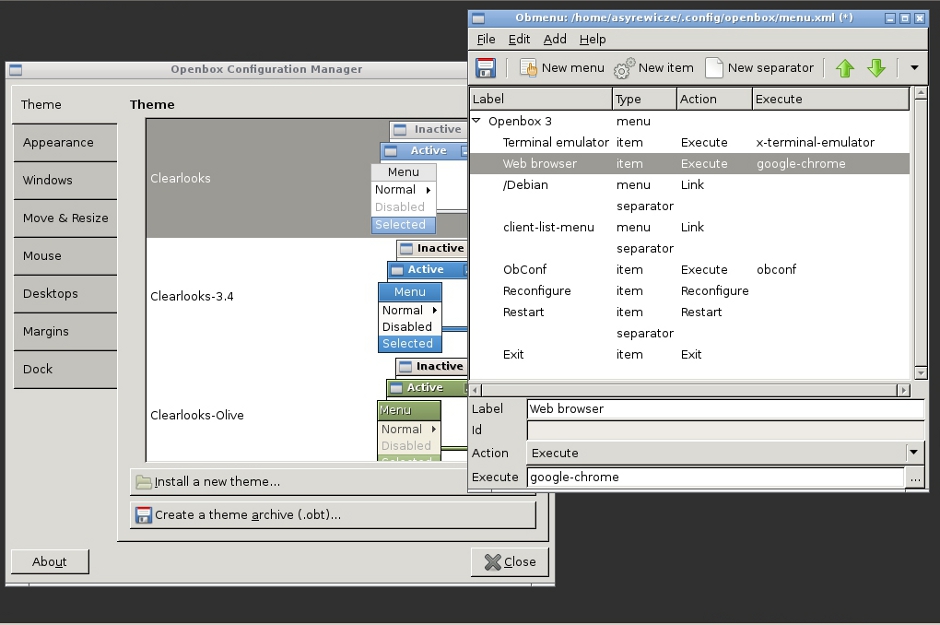This screenshot has width=940, height=625.
Task: Click vertical scrollbar up arrow in Obmenu list
Action: 921,93
